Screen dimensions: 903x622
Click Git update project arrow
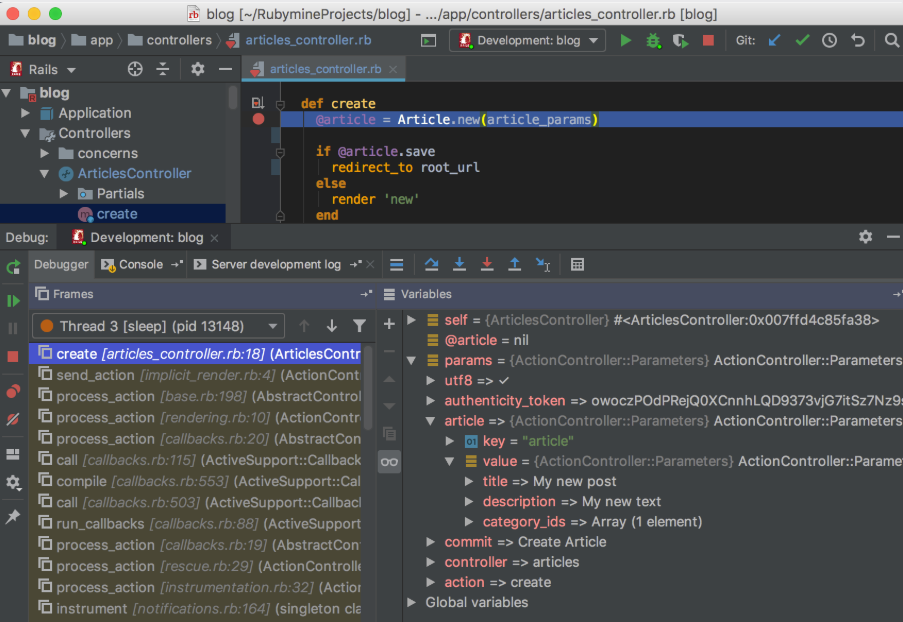(775, 40)
